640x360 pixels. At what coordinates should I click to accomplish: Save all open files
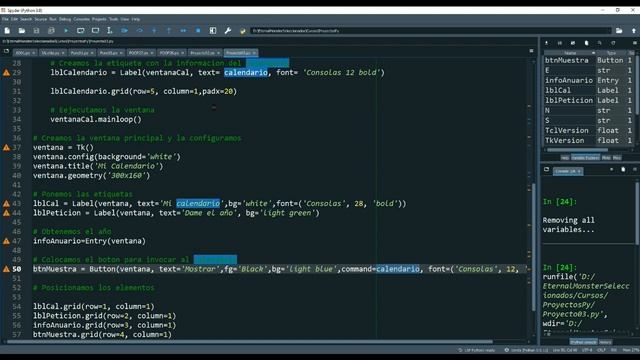(51, 31)
